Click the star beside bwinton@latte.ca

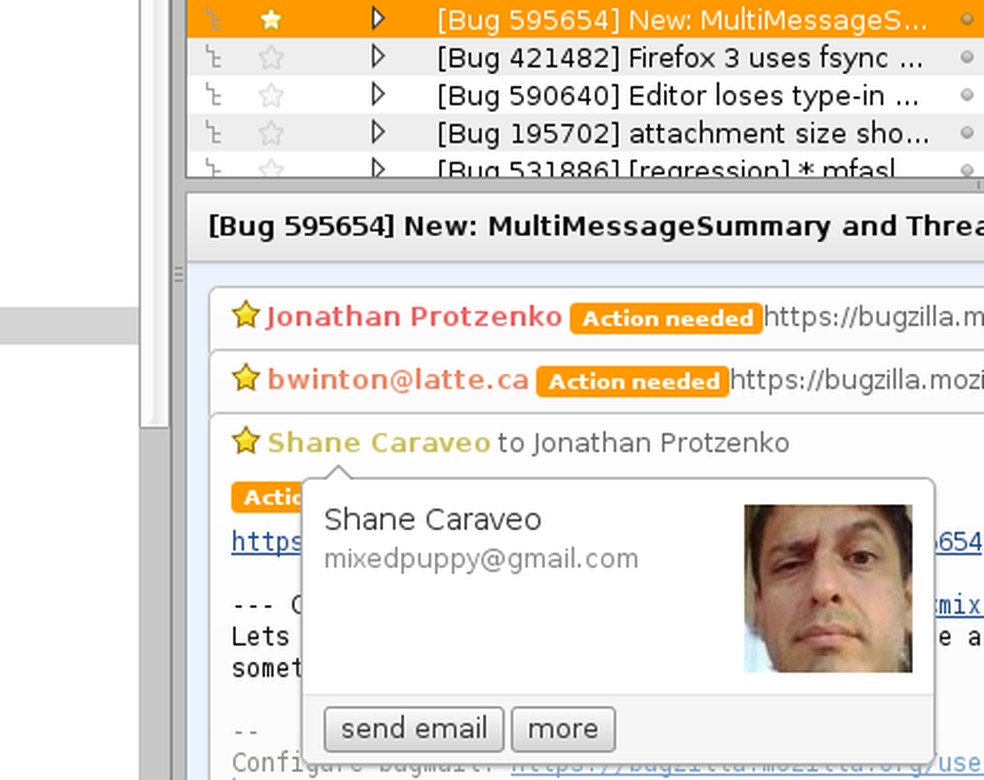(245, 378)
